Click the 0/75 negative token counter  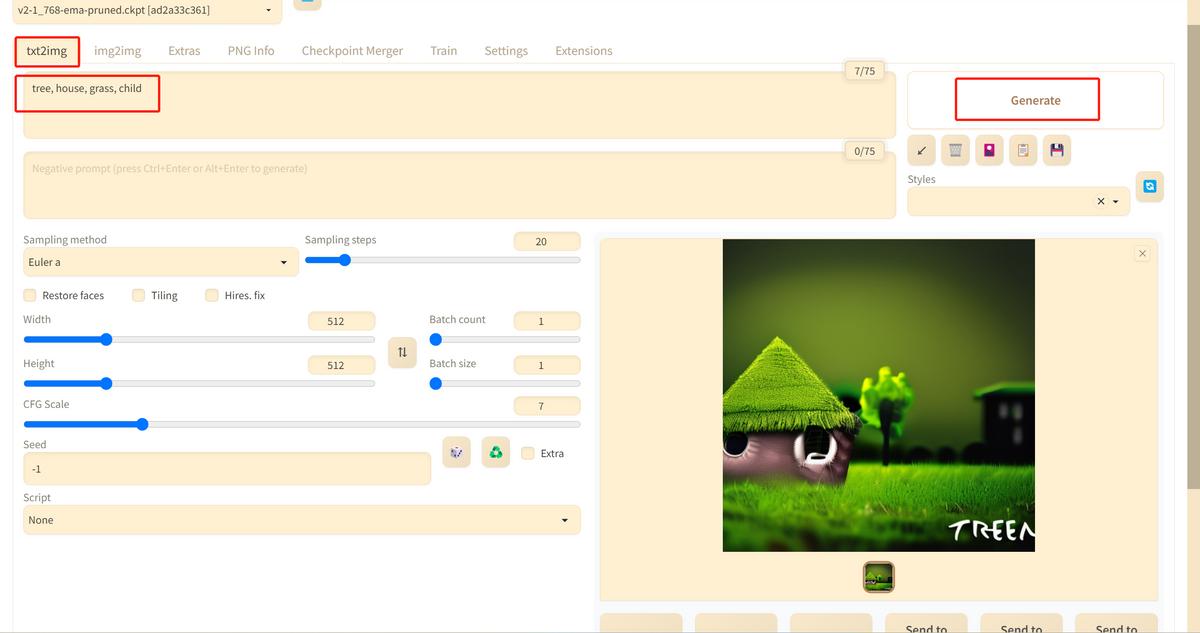click(864, 151)
